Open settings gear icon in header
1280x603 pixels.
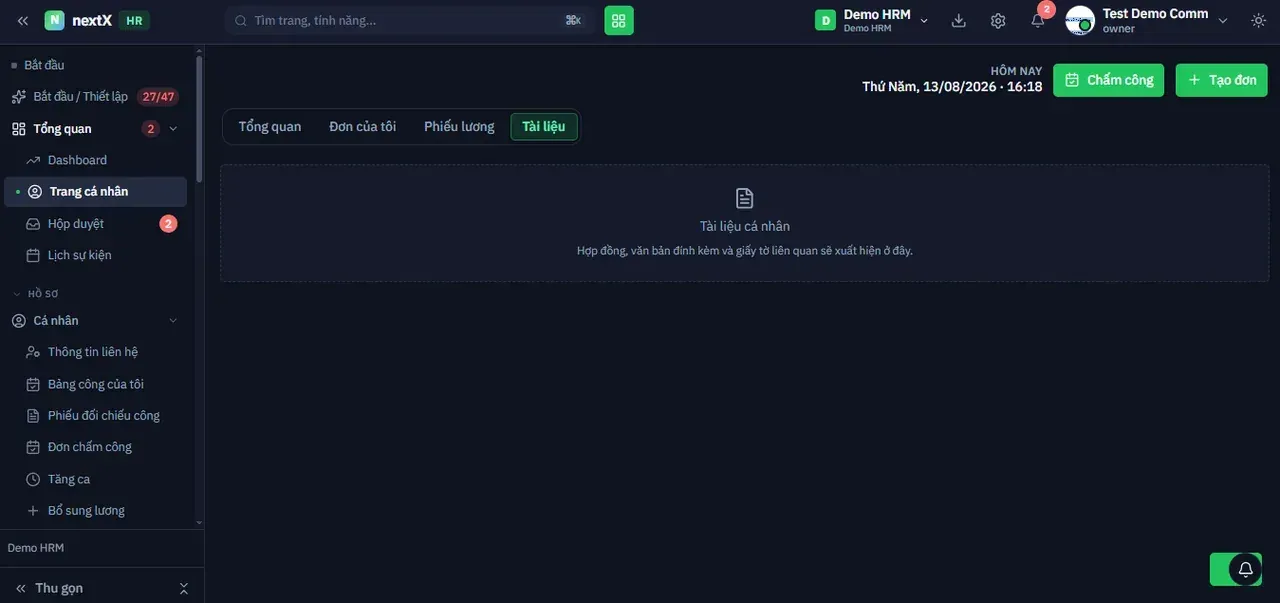click(x=998, y=20)
